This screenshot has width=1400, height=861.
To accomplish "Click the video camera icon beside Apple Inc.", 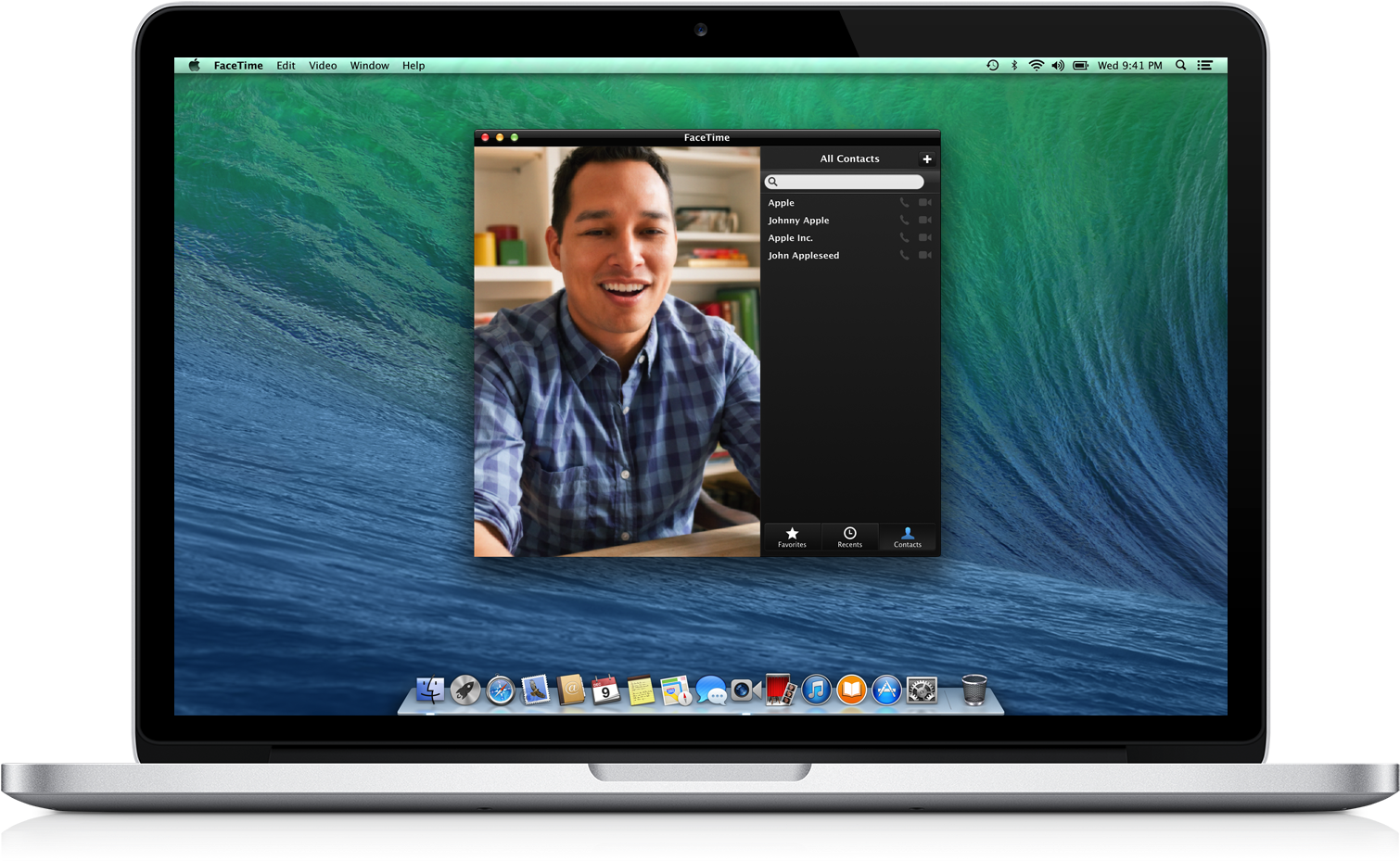I will click(x=924, y=238).
